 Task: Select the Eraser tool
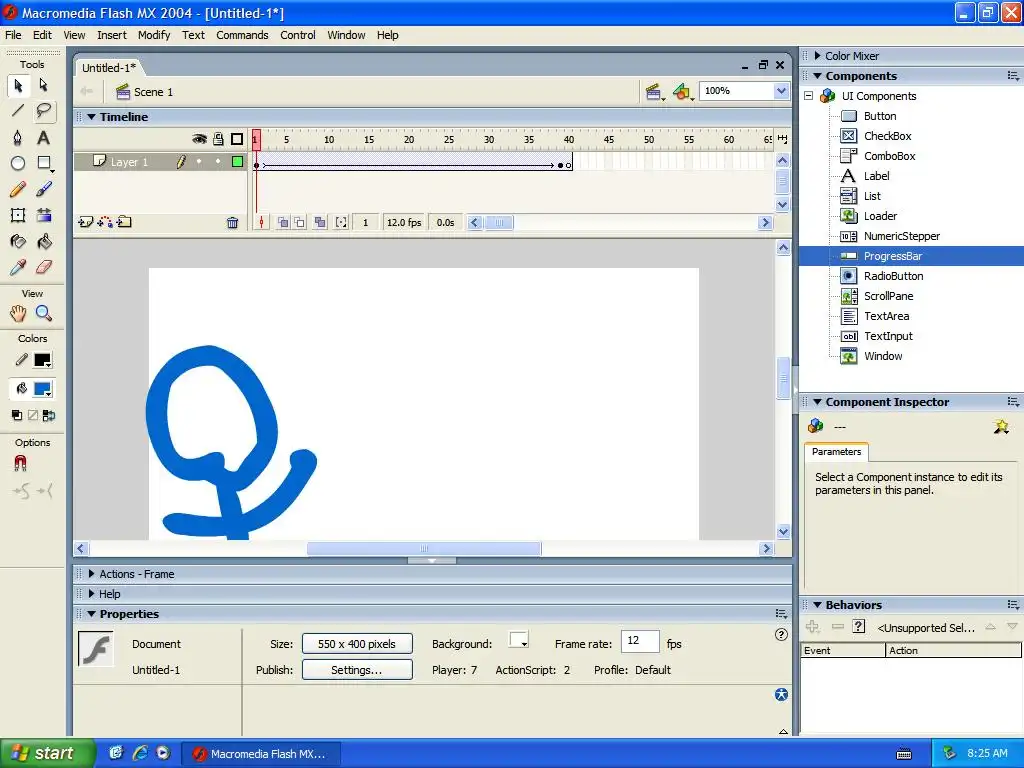coord(44,267)
